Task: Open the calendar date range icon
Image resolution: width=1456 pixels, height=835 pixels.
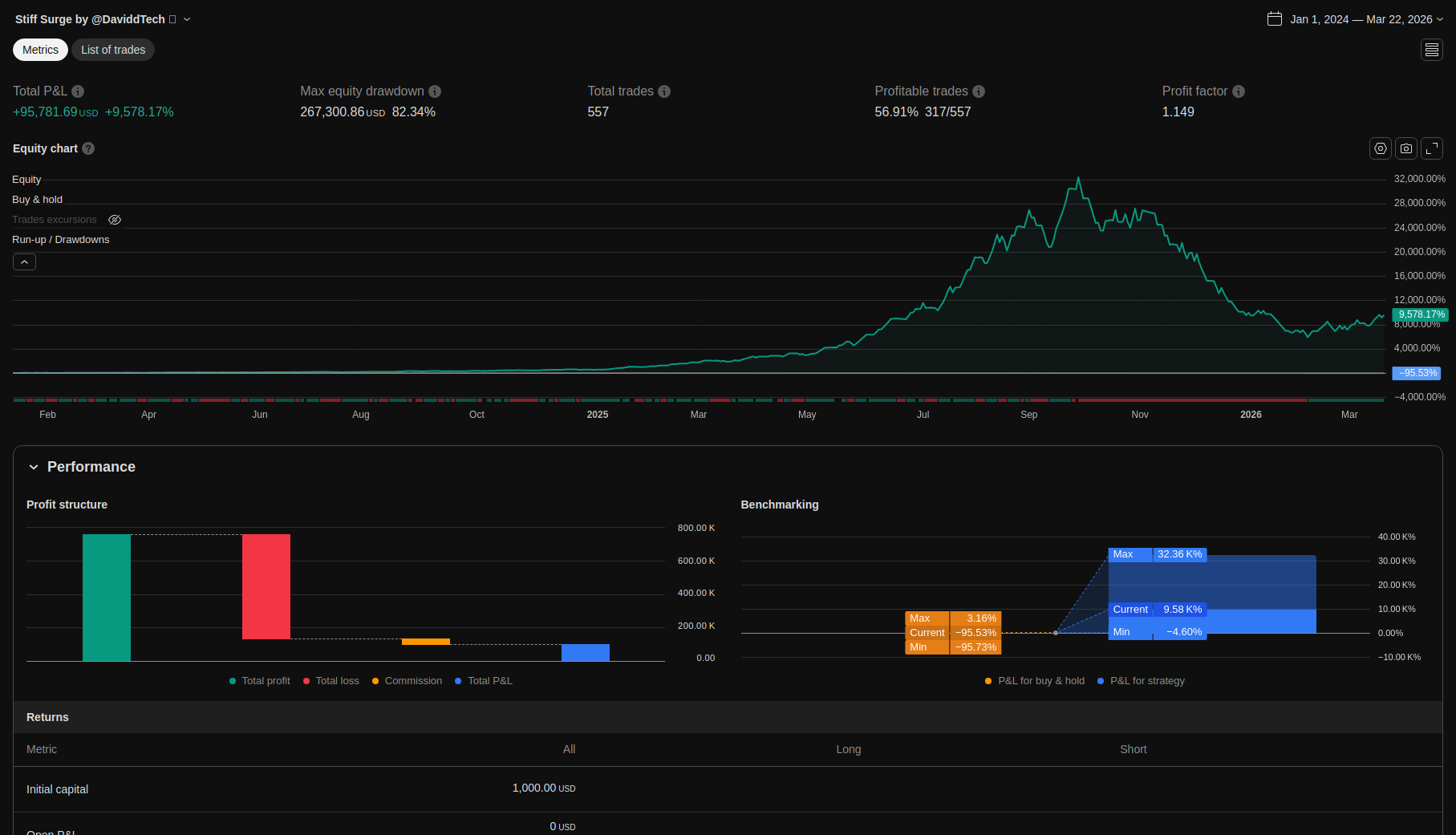Action: (x=1275, y=18)
